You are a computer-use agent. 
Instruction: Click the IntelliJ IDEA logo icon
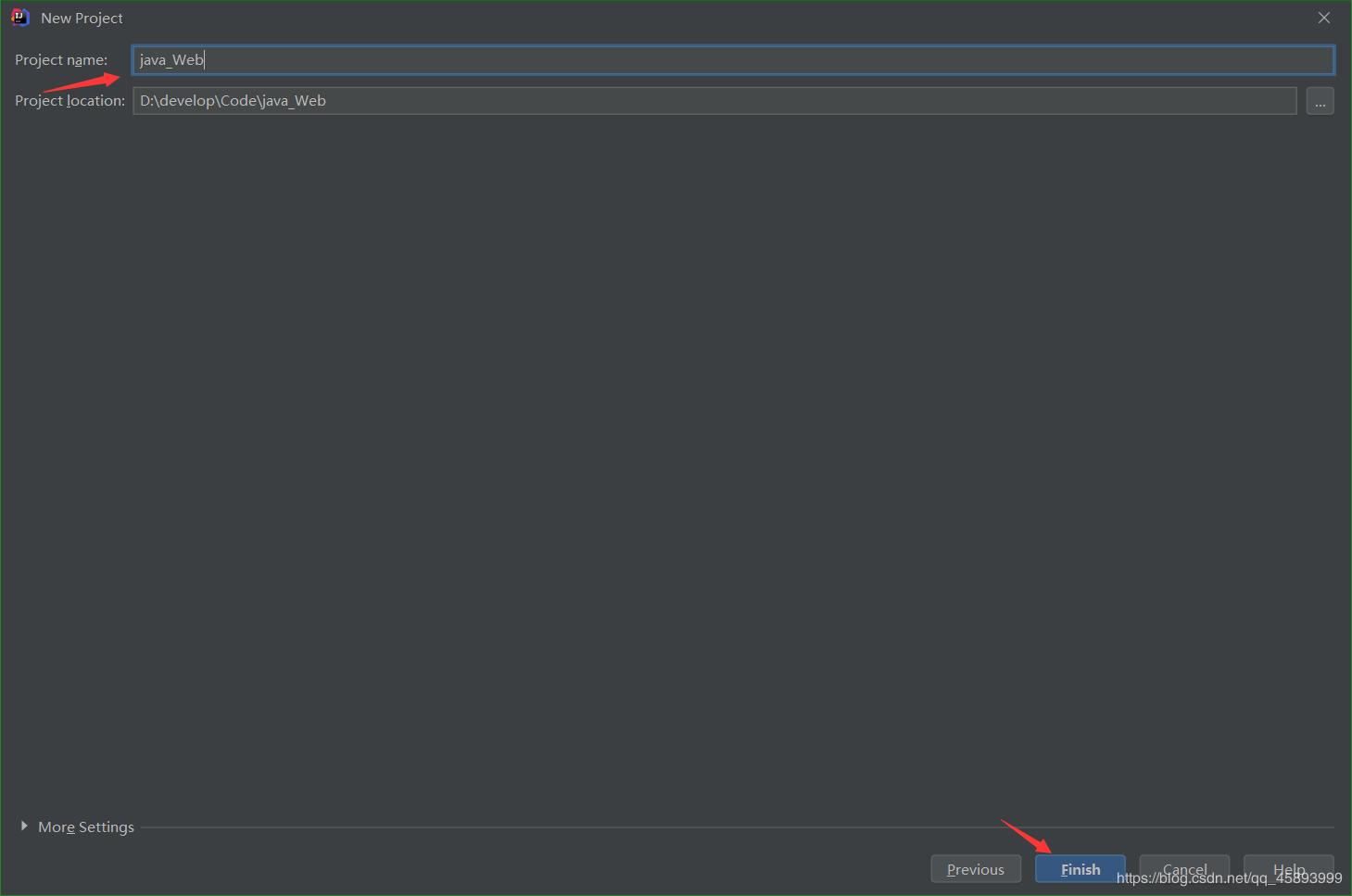click(20, 18)
